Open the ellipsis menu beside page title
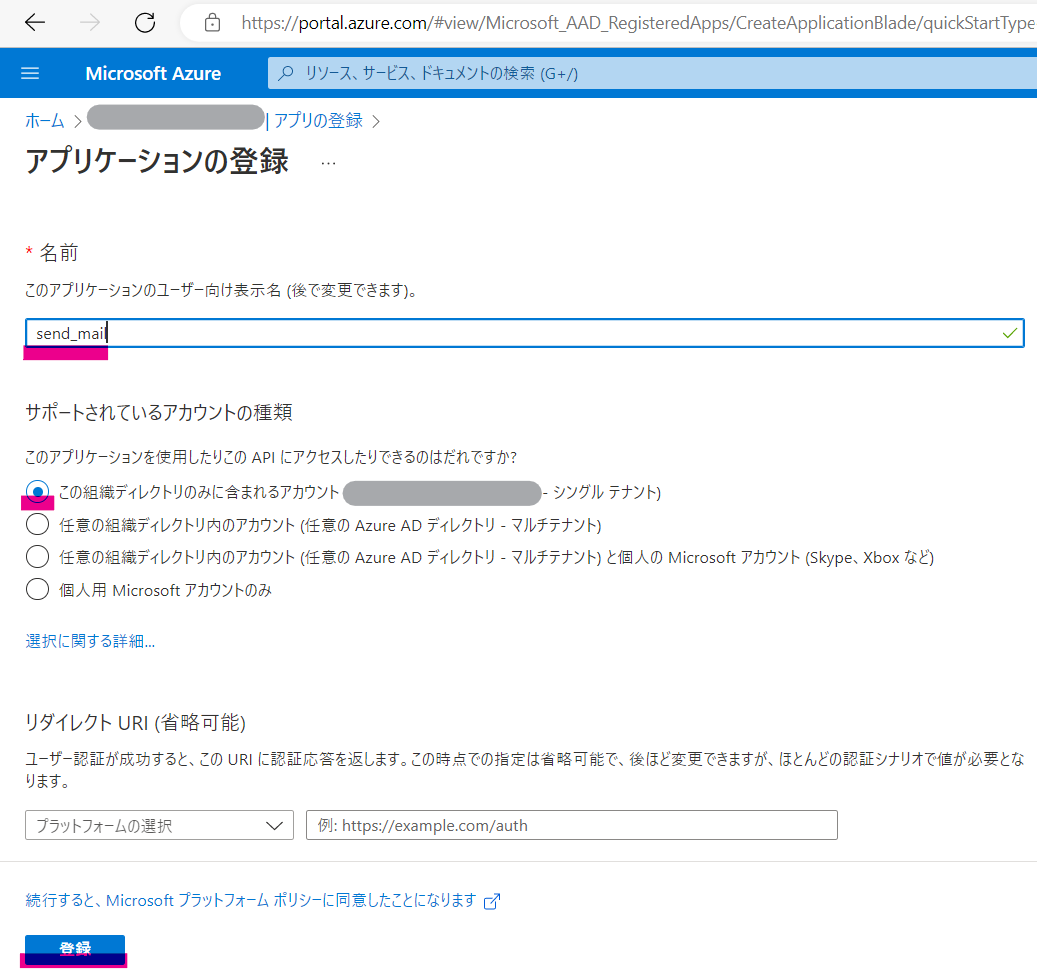The height and width of the screenshot is (975, 1037). tap(328, 163)
